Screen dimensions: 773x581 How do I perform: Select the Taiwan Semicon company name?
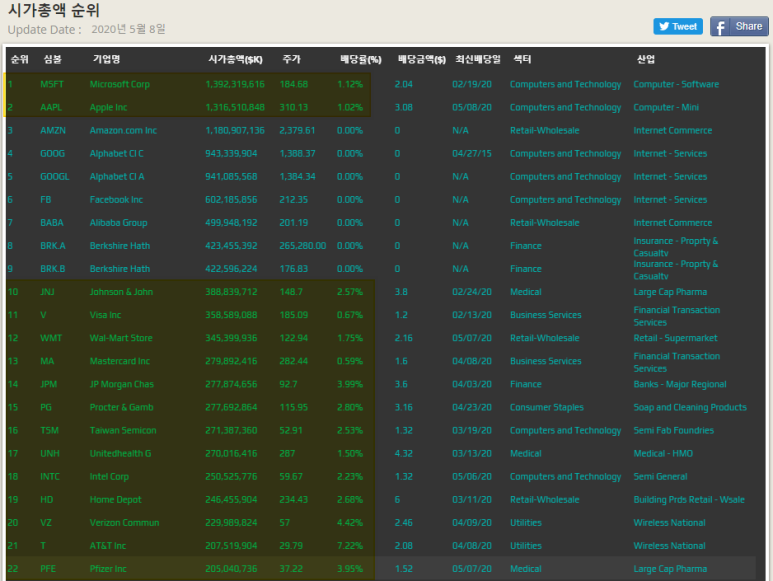[122, 431]
